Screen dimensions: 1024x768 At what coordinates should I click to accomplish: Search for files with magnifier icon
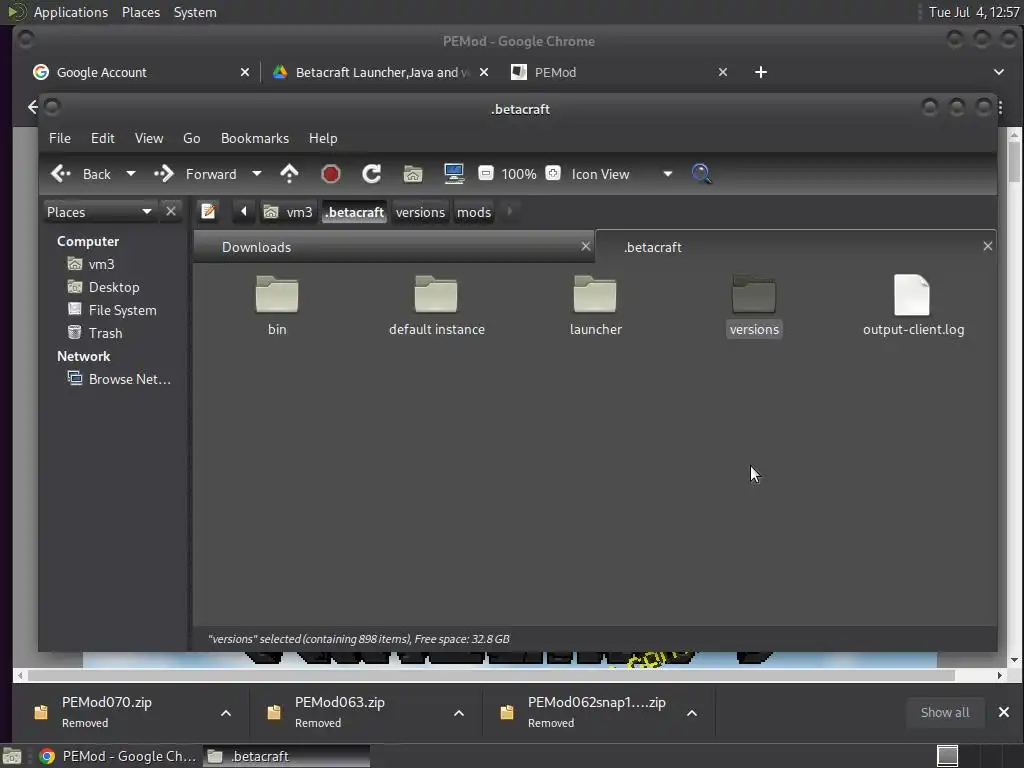701,174
